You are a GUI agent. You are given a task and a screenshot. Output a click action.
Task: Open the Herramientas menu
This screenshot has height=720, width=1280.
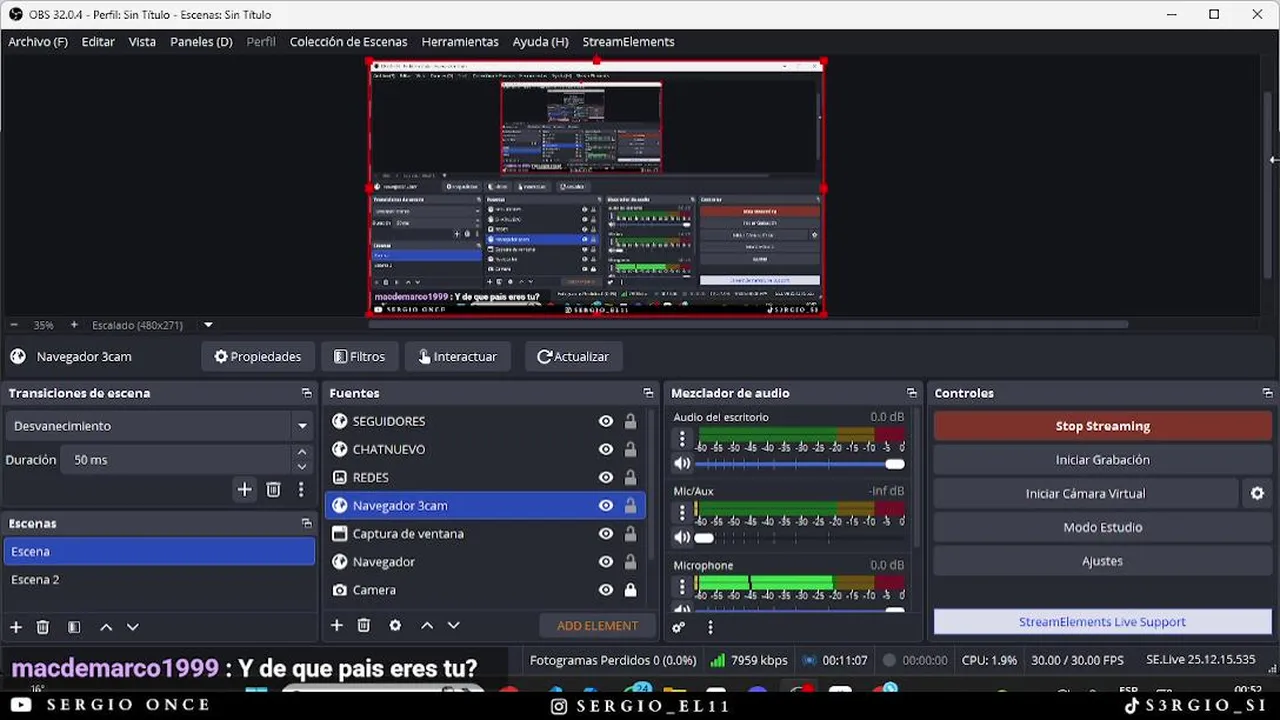tap(460, 42)
